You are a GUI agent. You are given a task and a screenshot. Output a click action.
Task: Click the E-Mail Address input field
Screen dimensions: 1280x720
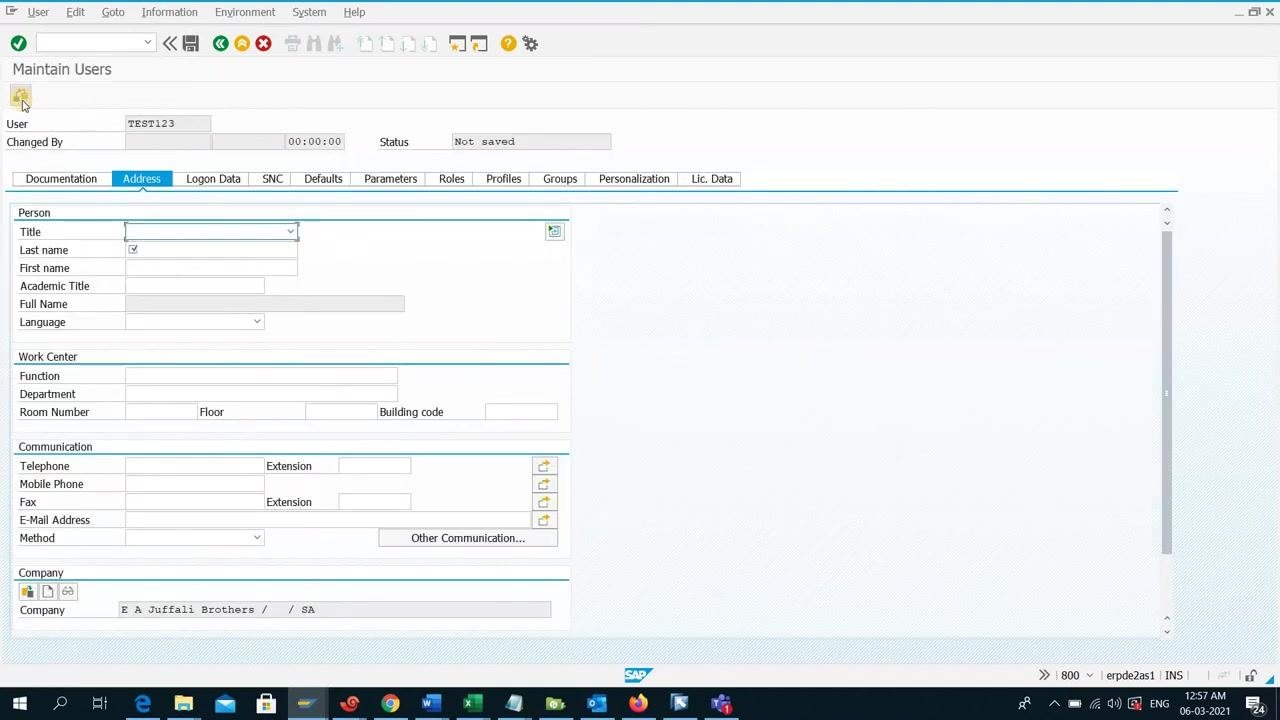[328, 520]
